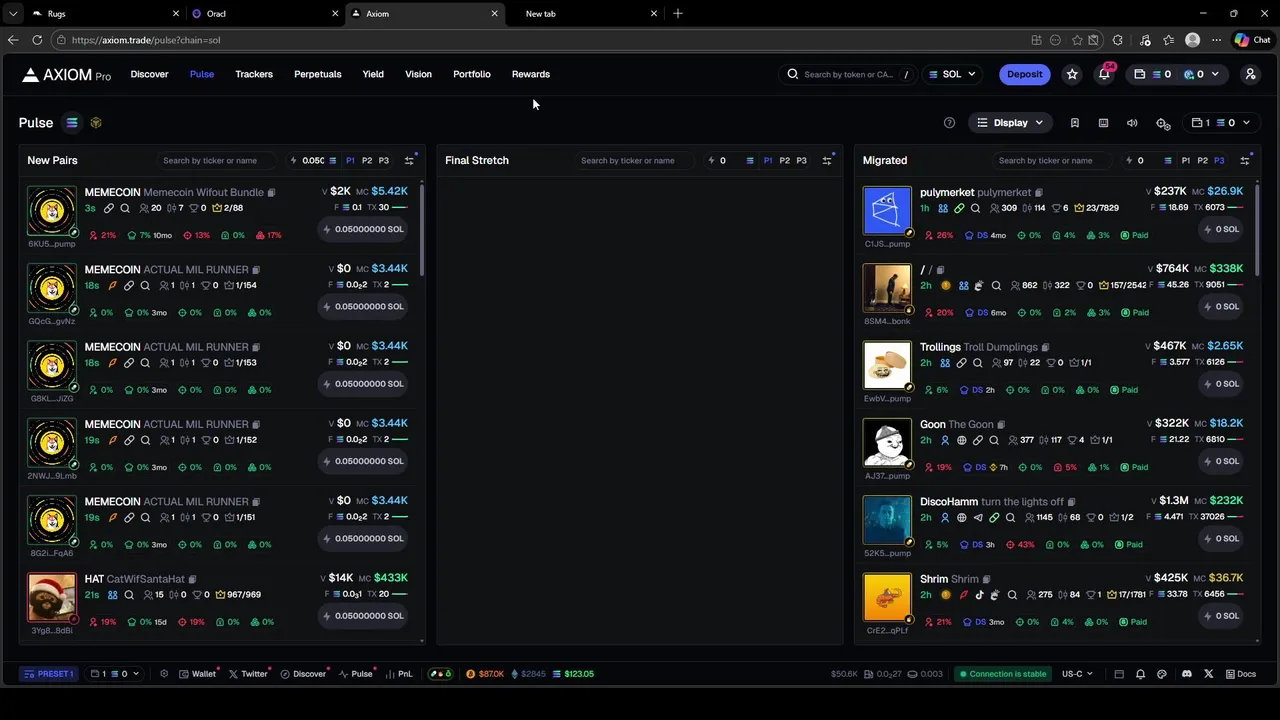The image size is (1280, 720).
Task: Open Docs link in bottom bar
Action: 1240,674
